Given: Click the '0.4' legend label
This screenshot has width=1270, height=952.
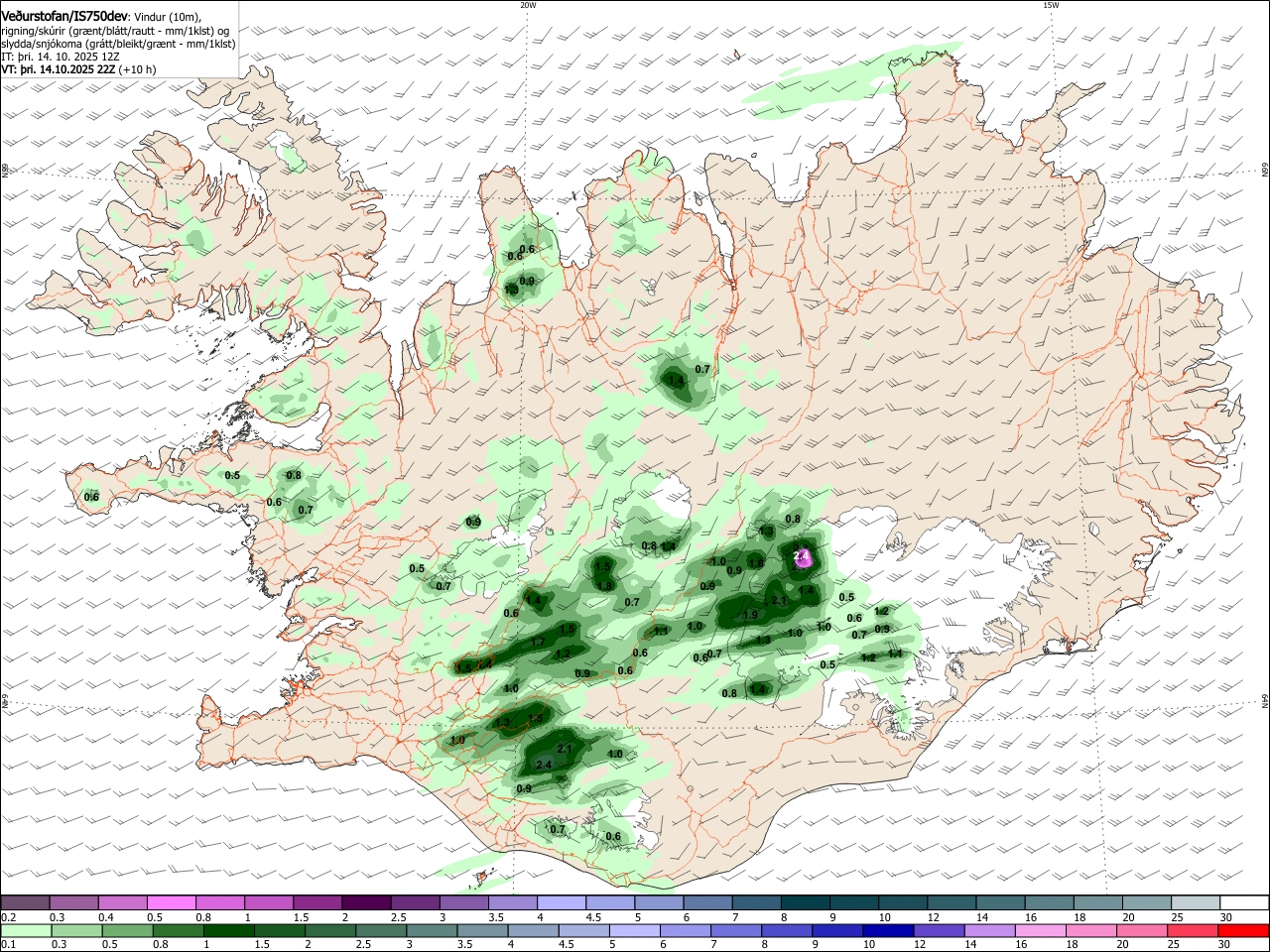Looking at the screenshot, I should [x=106, y=917].
